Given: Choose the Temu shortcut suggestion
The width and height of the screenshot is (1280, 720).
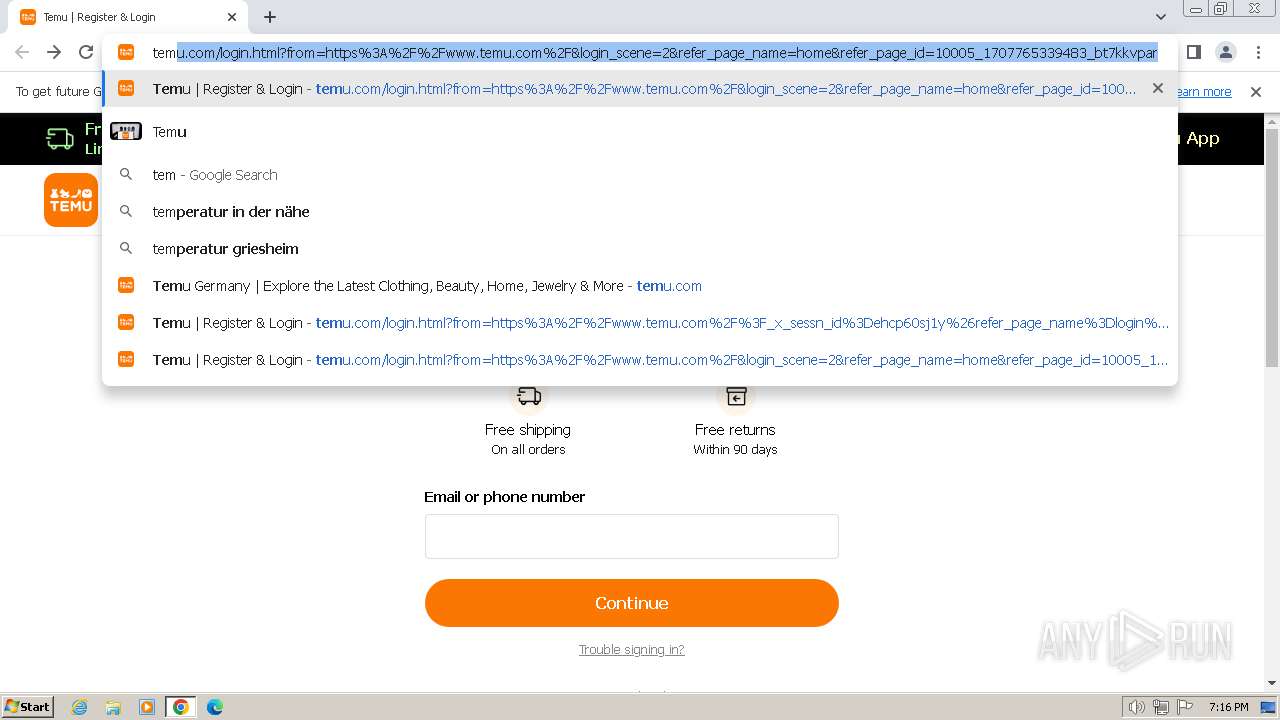Looking at the screenshot, I should (640, 132).
